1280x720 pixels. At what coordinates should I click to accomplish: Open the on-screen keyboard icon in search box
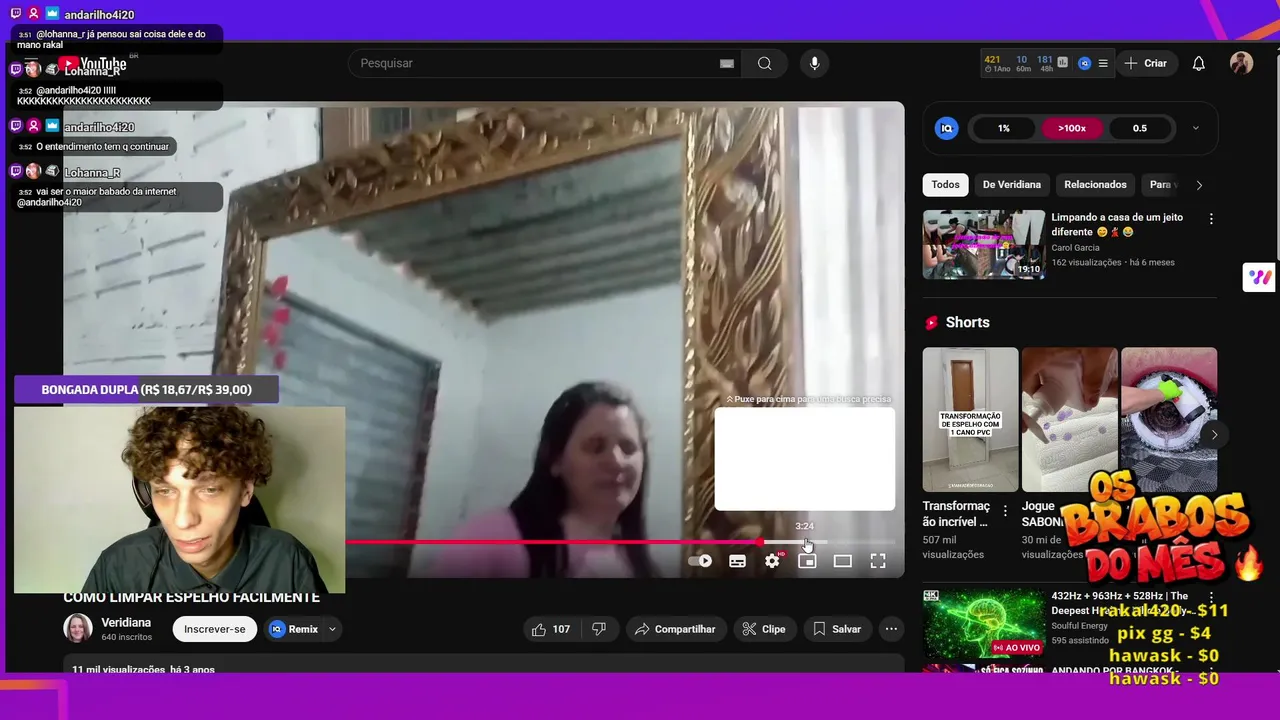[x=727, y=63]
